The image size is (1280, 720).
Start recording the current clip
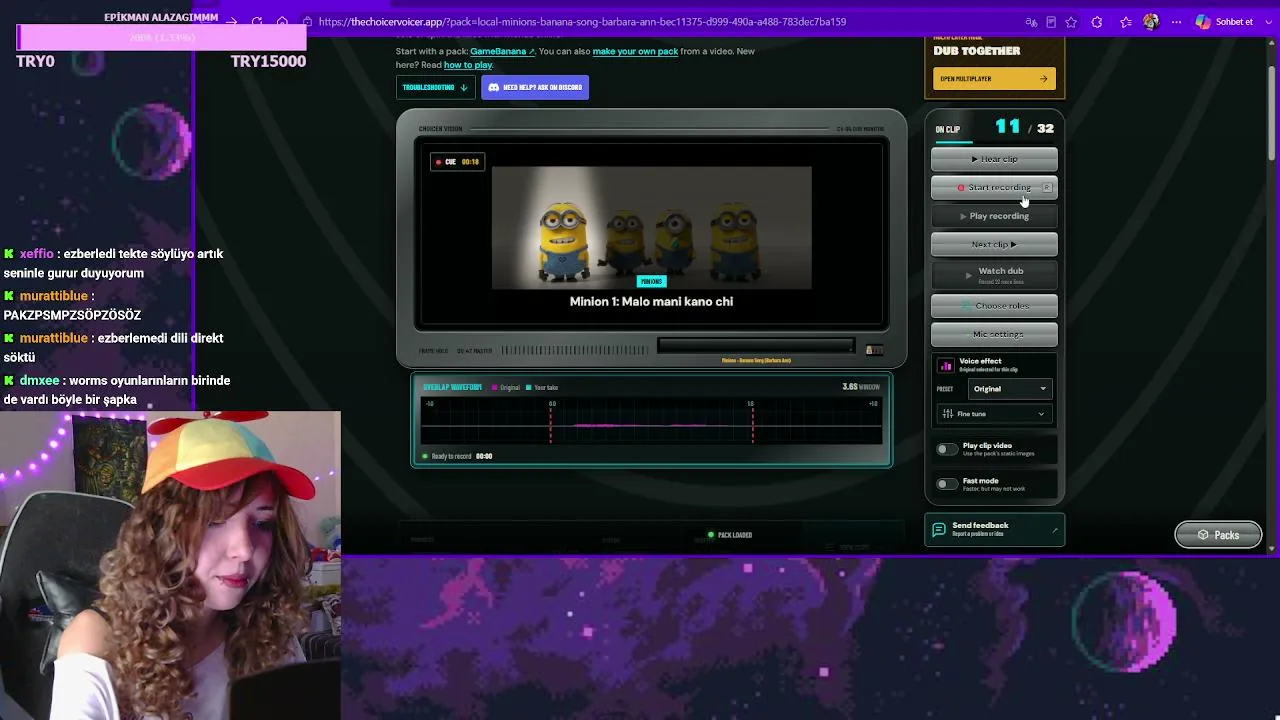(994, 187)
